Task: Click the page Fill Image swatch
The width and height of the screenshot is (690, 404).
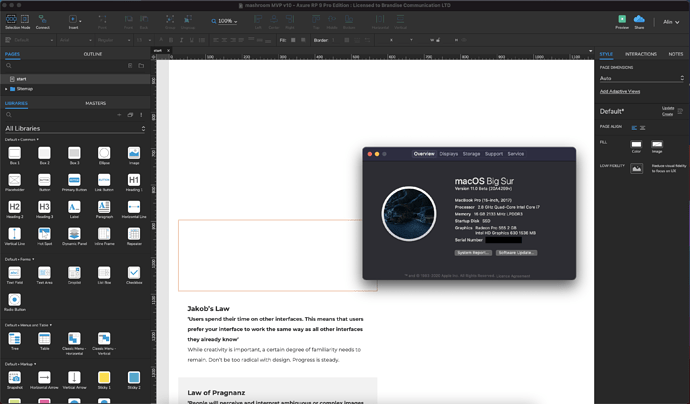Action: (657, 144)
